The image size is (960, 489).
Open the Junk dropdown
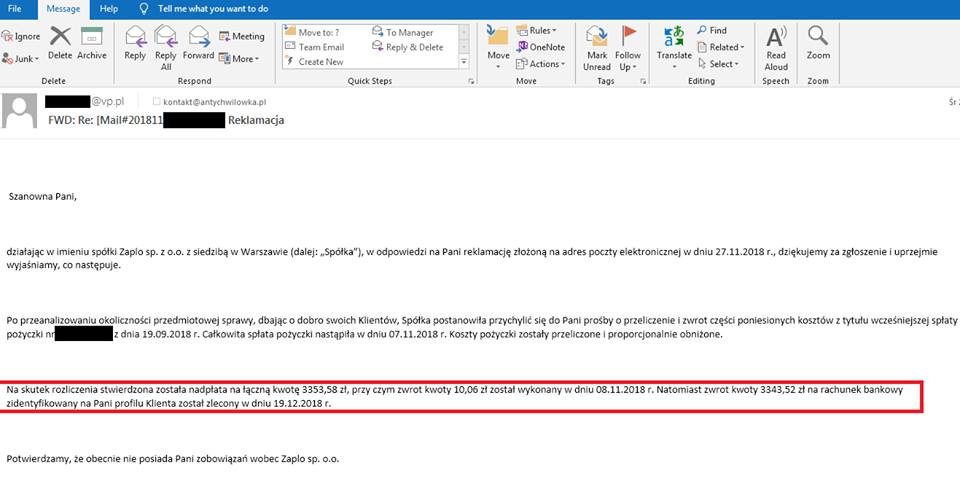tap(21, 59)
